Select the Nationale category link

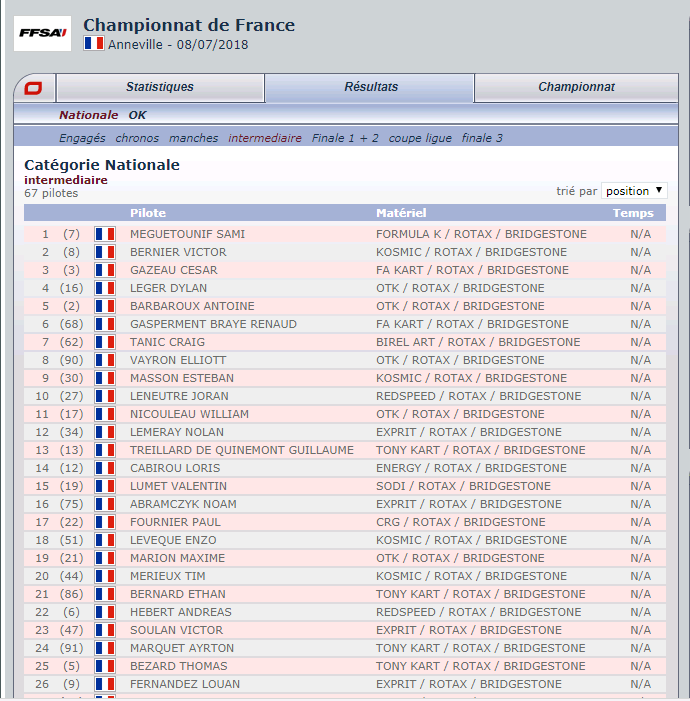point(88,115)
